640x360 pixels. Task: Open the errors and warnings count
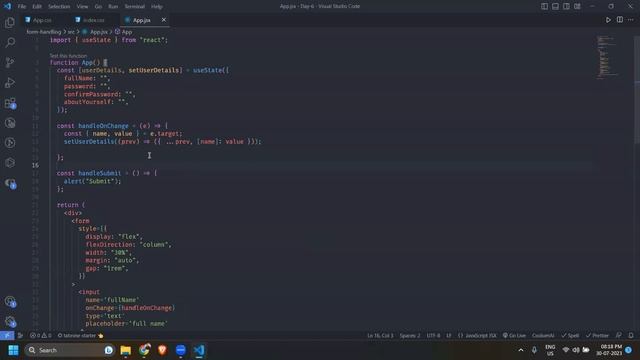(40, 336)
